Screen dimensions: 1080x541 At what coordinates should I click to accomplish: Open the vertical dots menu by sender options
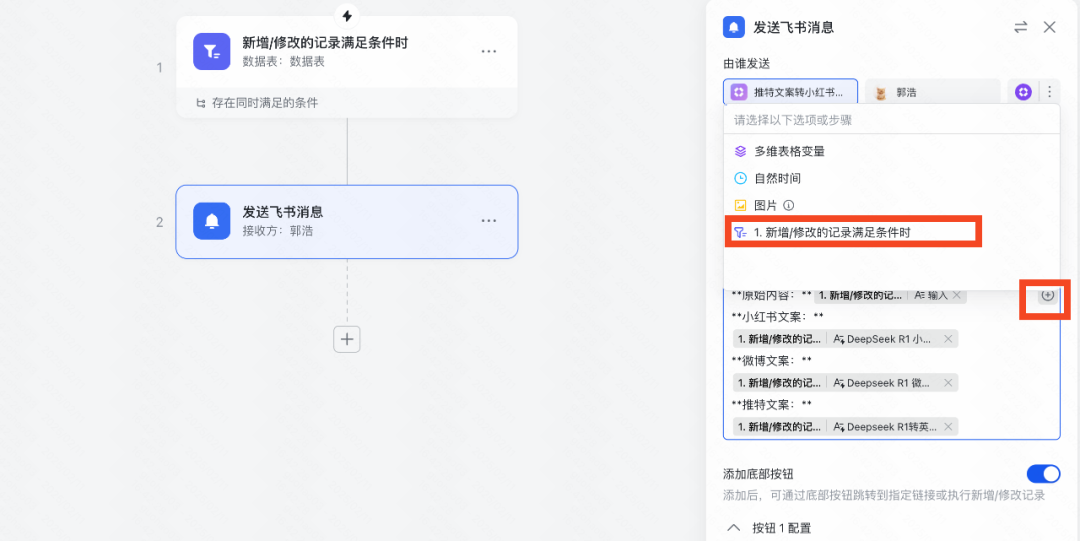(x=1049, y=92)
